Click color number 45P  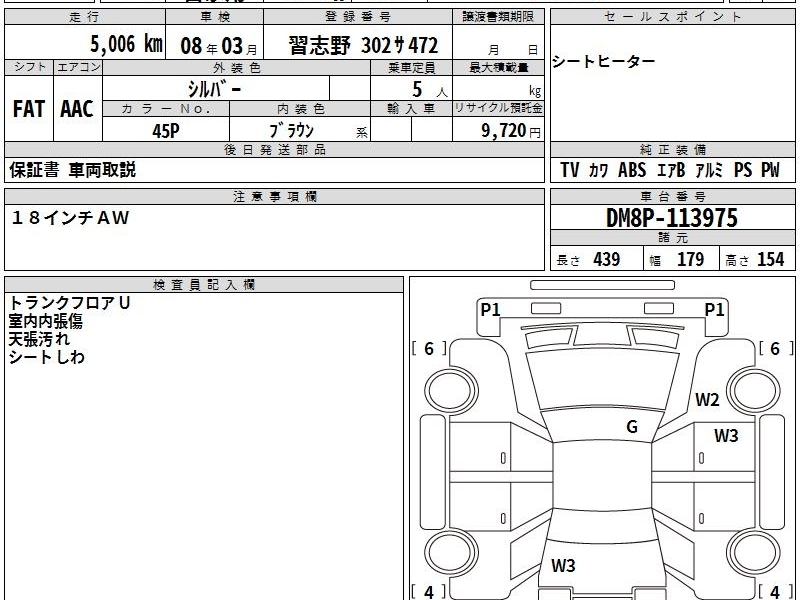pyautogui.click(x=166, y=131)
